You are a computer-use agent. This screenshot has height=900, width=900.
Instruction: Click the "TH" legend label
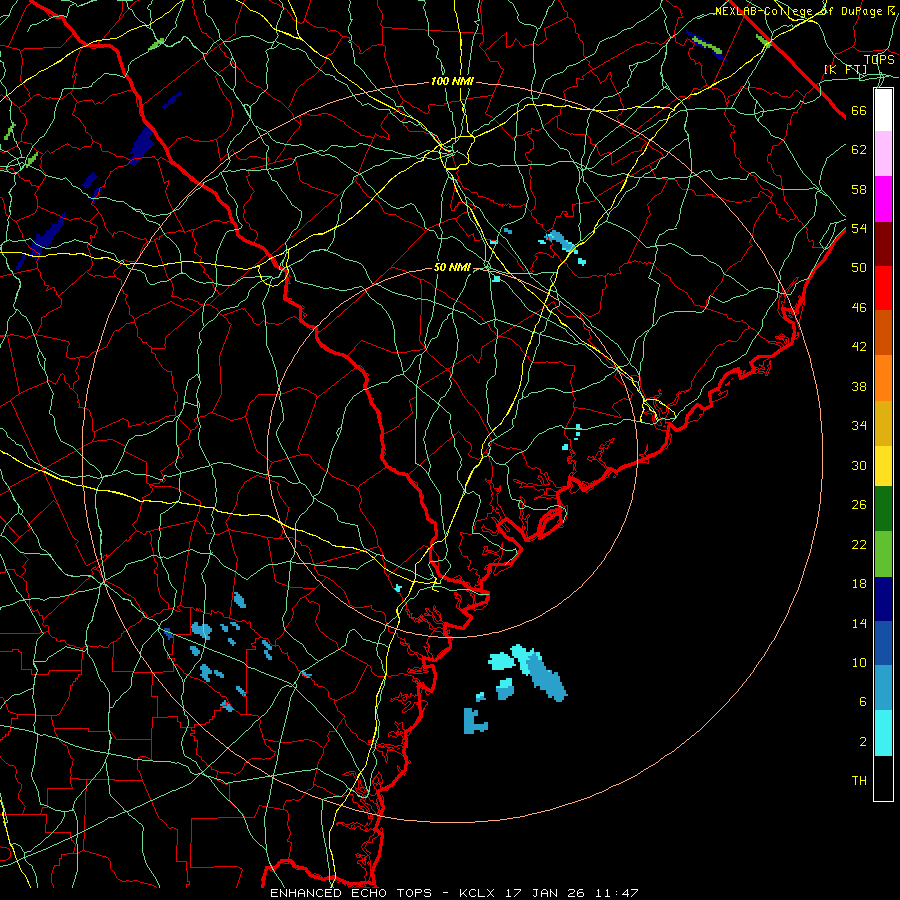pos(859,781)
